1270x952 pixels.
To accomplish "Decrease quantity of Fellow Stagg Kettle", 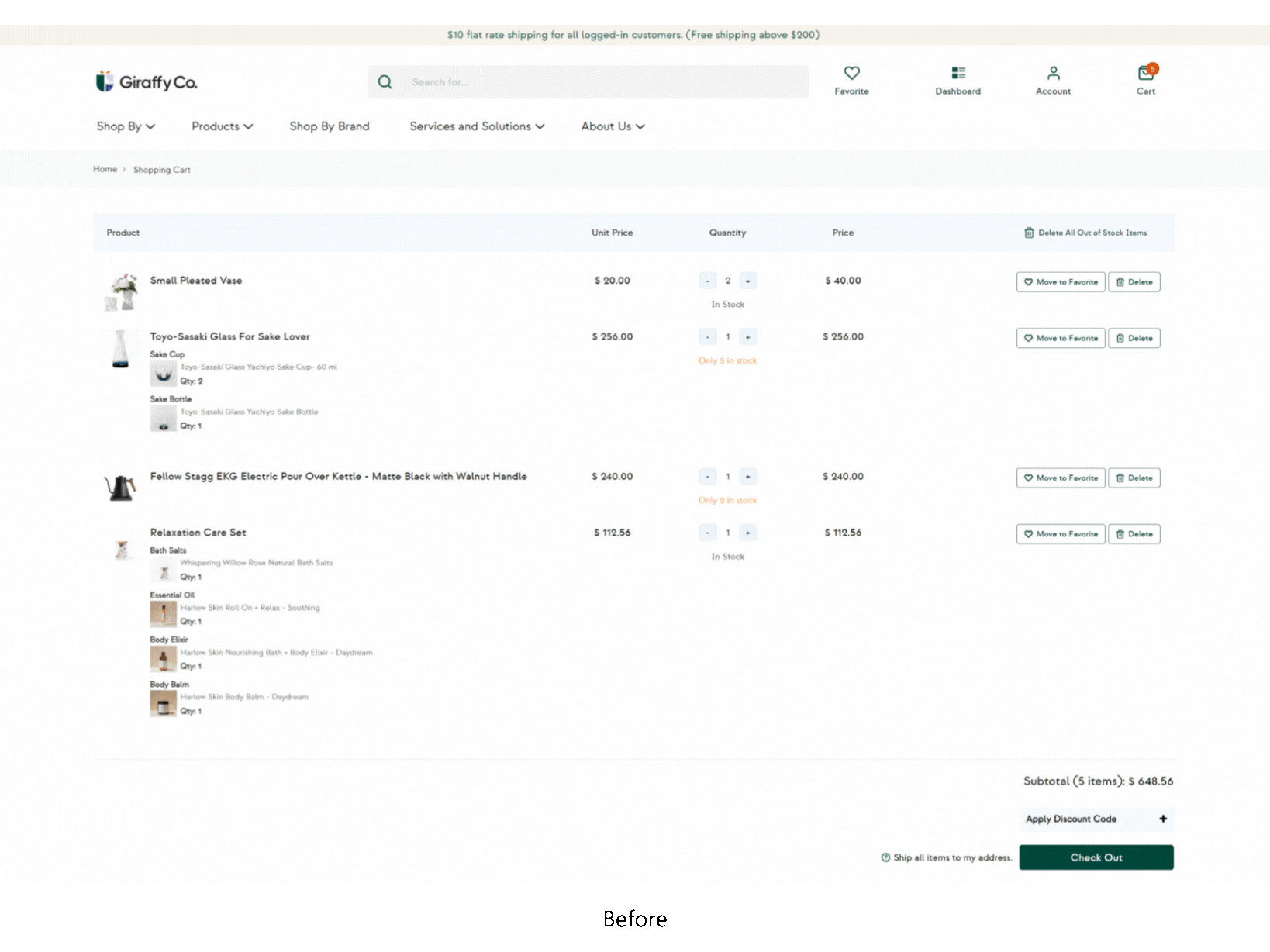I will [707, 476].
